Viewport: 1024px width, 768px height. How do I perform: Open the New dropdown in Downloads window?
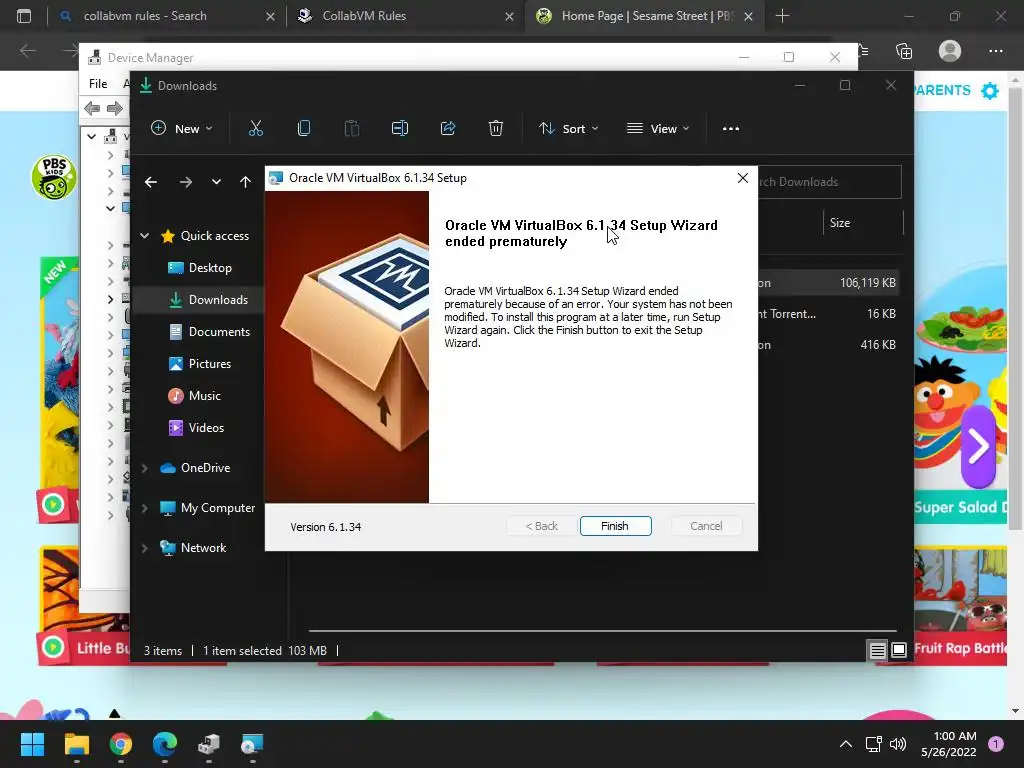[x=182, y=129]
